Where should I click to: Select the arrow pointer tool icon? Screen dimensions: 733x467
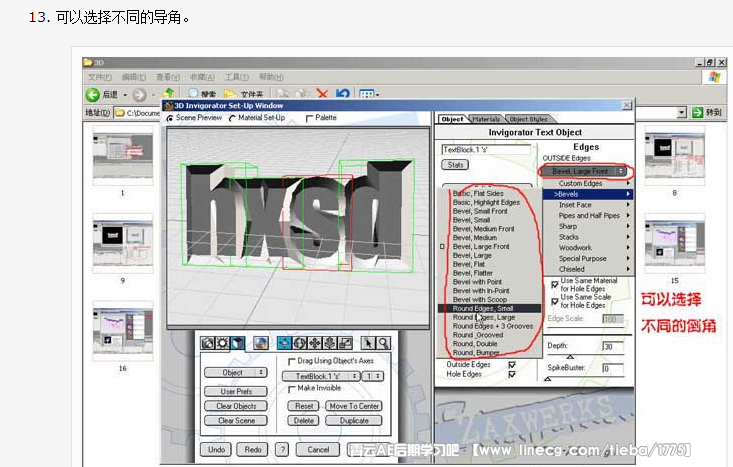[368, 344]
